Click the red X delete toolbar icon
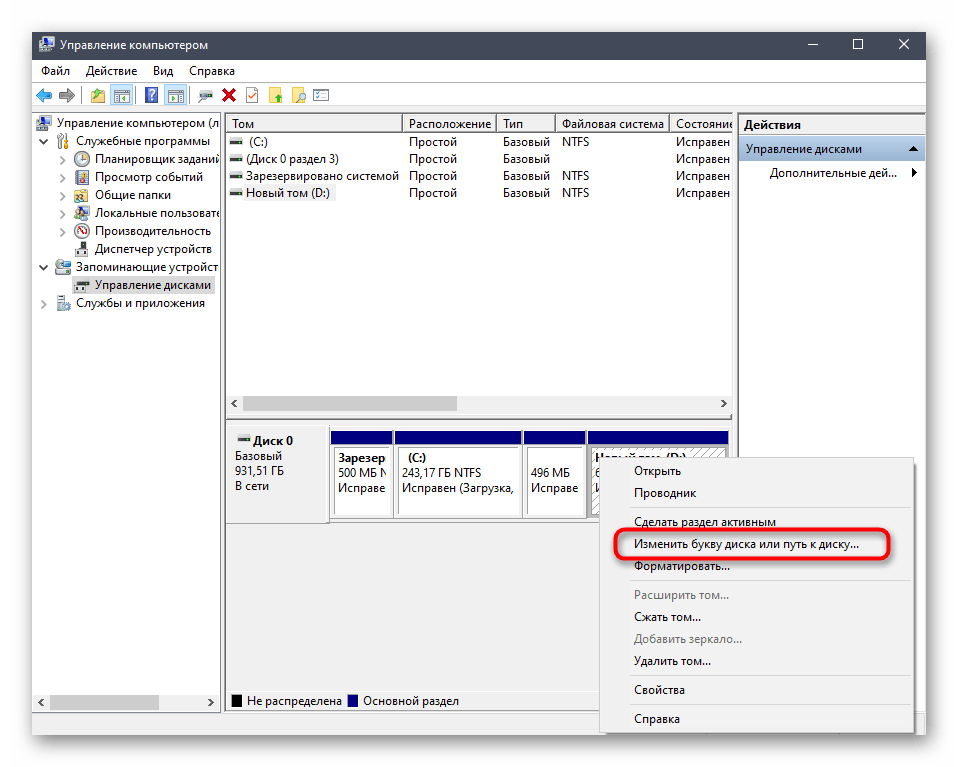This screenshot has width=958, height=767. tap(229, 96)
